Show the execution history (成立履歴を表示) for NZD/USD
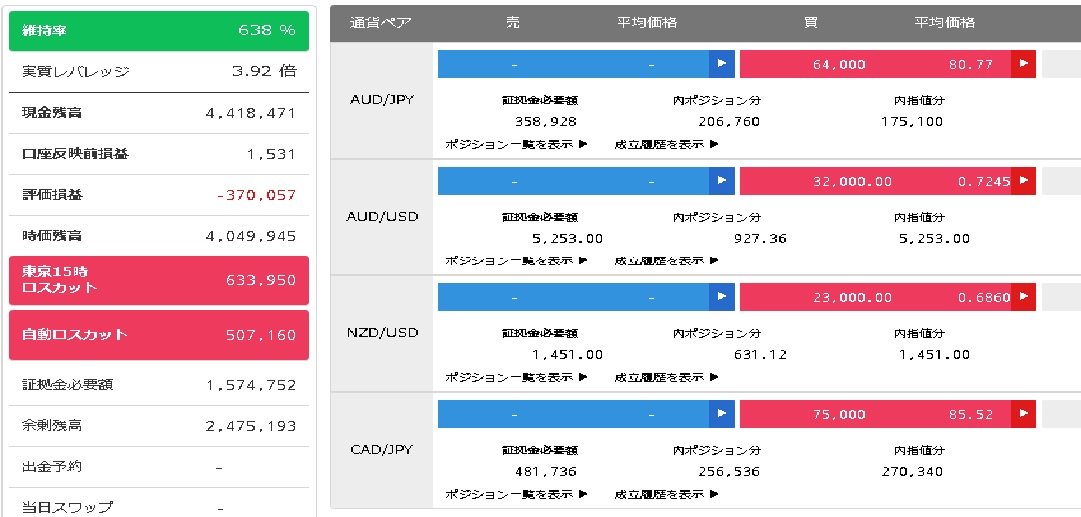 click(x=666, y=377)
